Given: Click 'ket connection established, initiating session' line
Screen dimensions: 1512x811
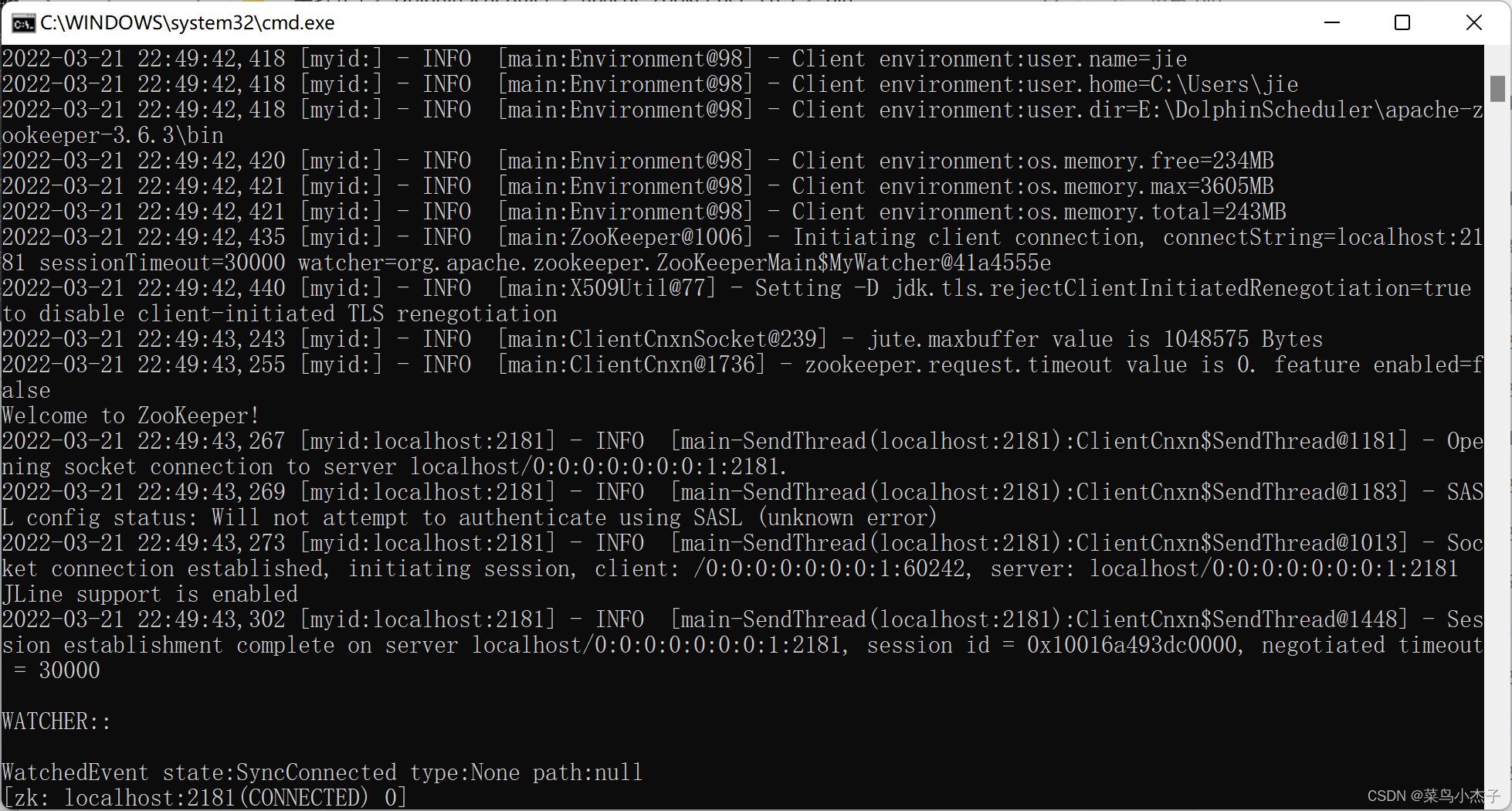Looking at the screenshot, I should [730, 568].
